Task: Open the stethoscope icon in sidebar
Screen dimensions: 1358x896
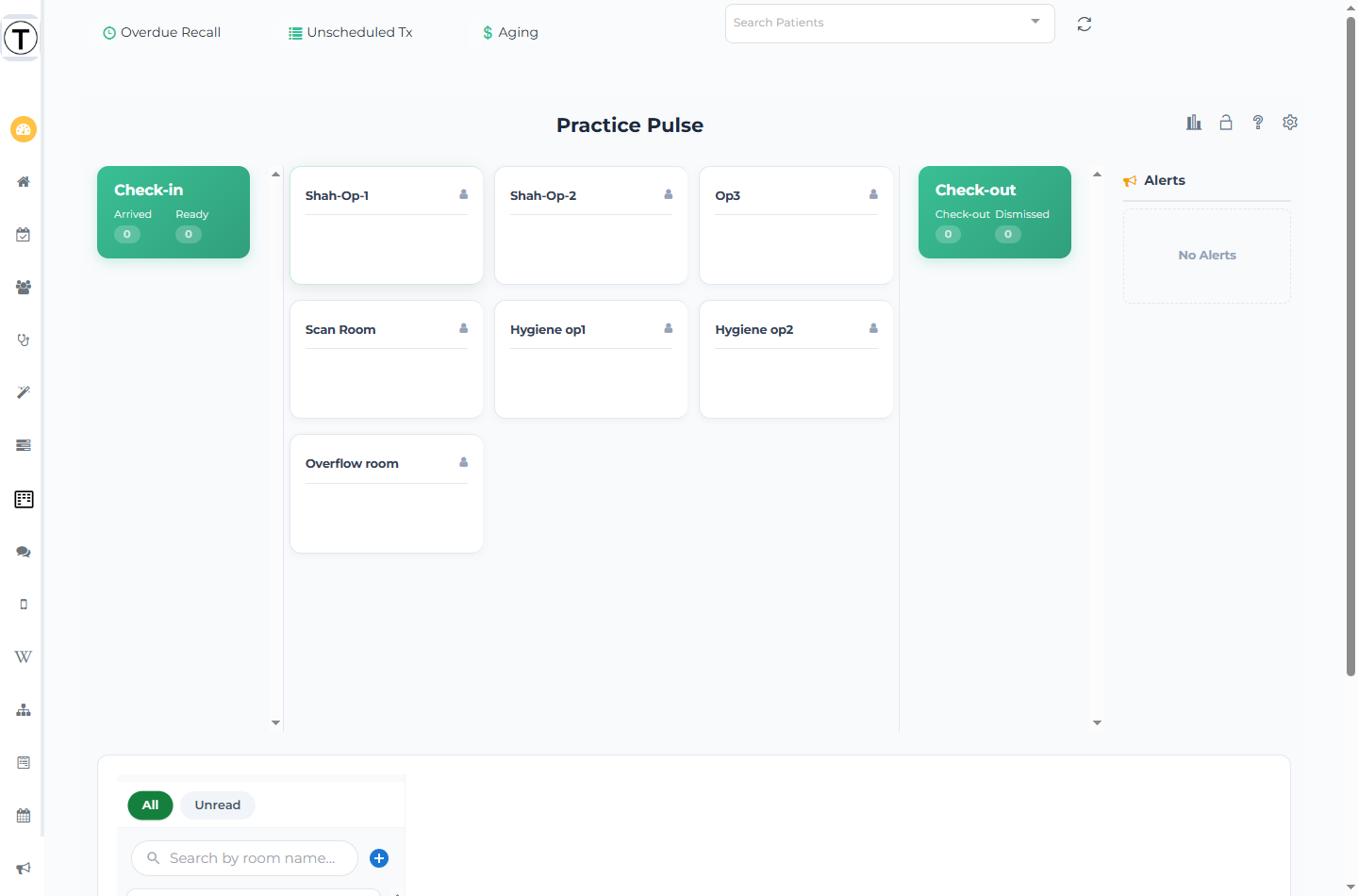Action: (x=24, y=340)
